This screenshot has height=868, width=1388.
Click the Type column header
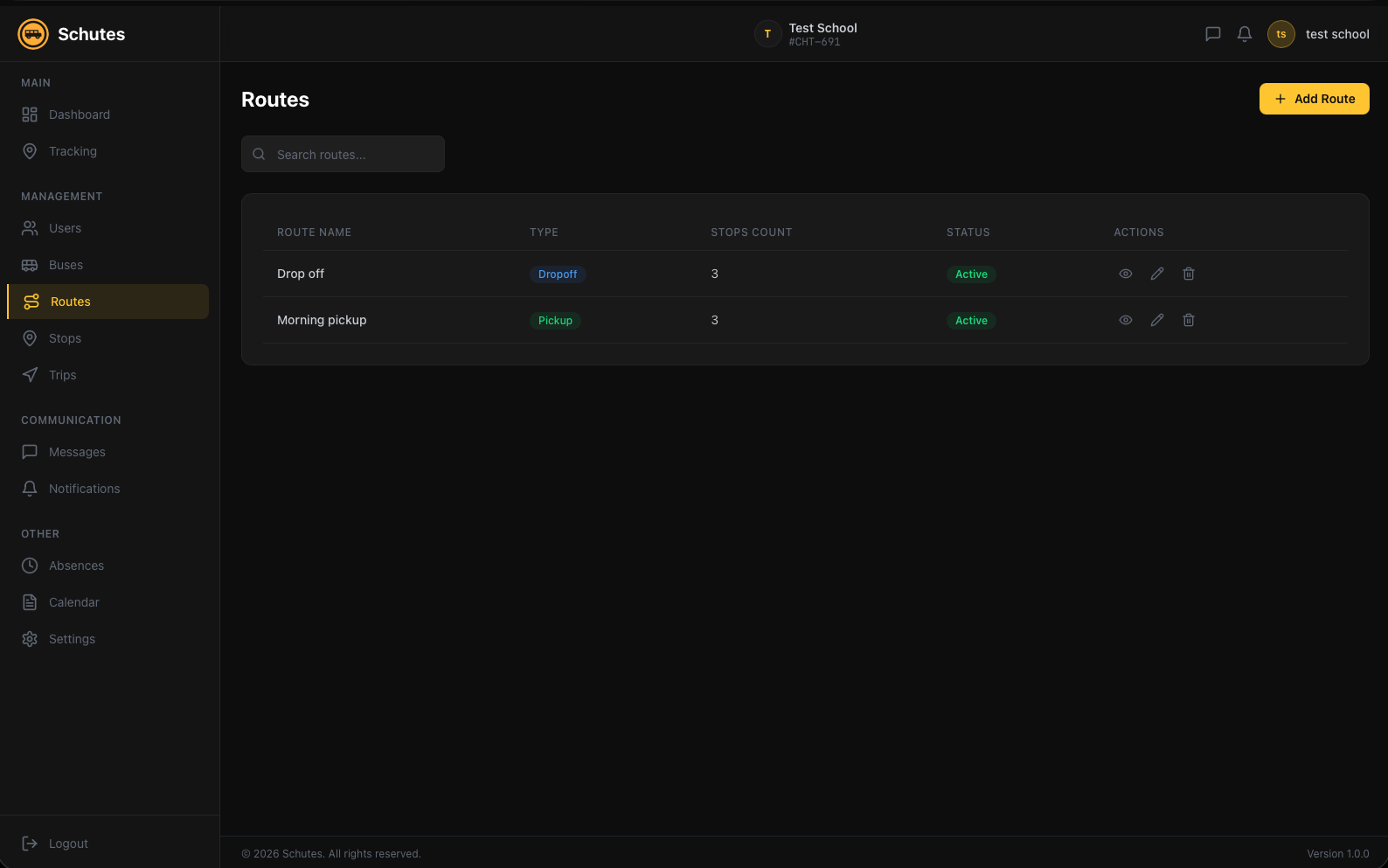(x=544, y=233)
